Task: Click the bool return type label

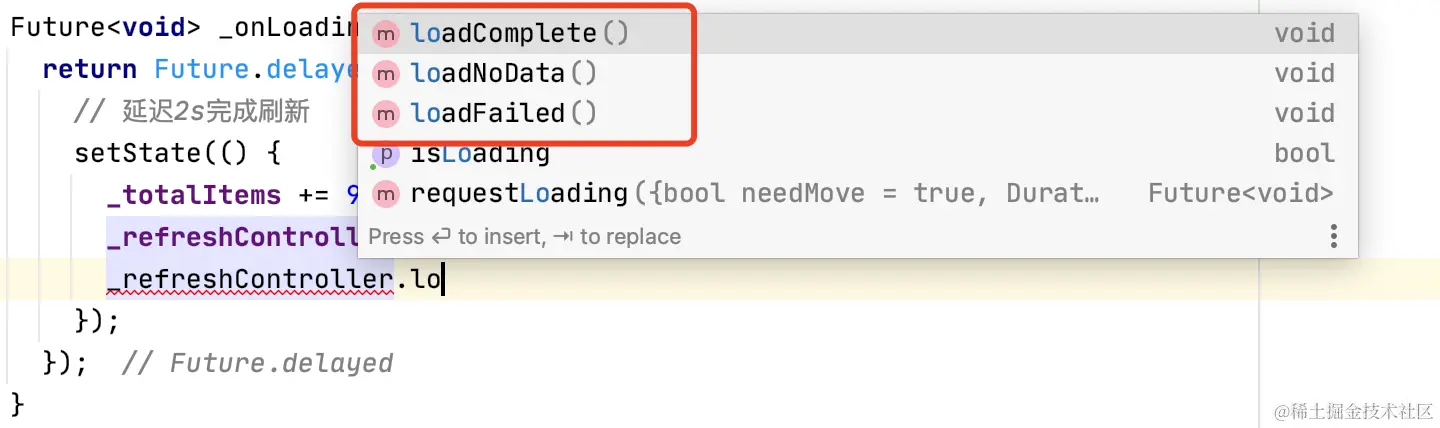Action: (1304, 153)
